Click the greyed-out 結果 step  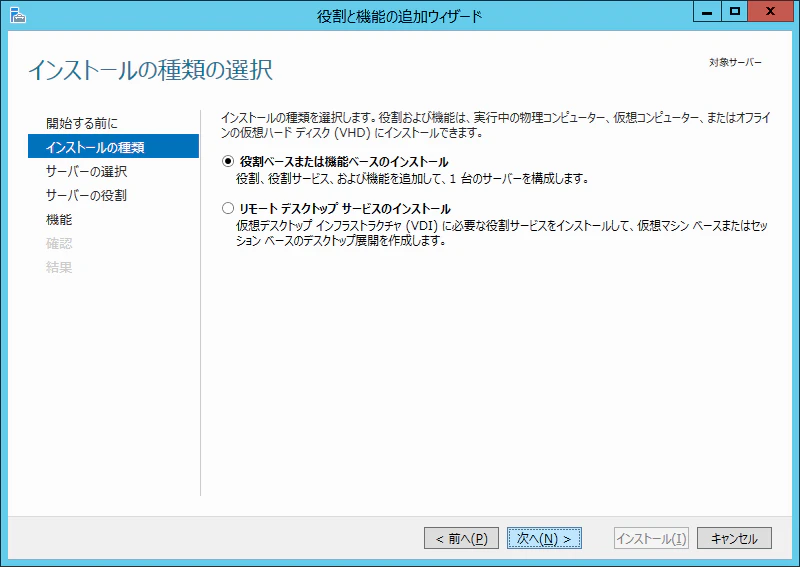[x=59, y=267]
